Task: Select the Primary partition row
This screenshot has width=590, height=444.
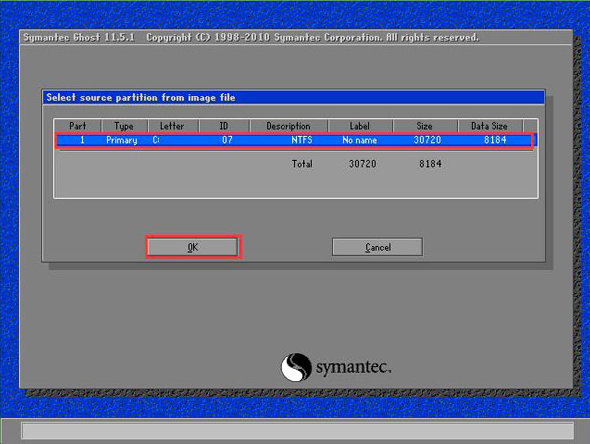Action: pos(294,140)
